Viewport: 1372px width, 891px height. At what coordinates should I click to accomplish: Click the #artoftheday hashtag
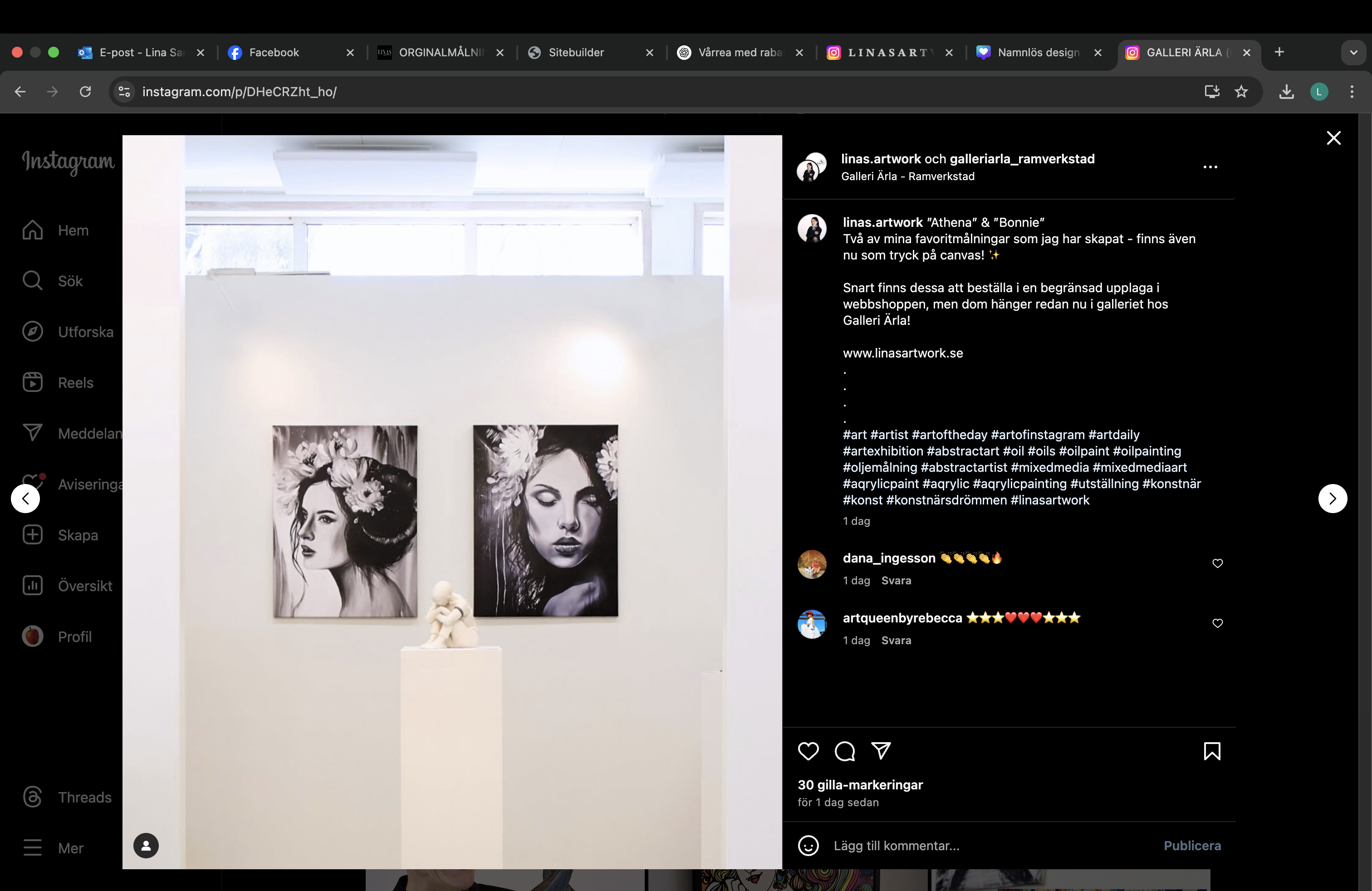(949, 435)
